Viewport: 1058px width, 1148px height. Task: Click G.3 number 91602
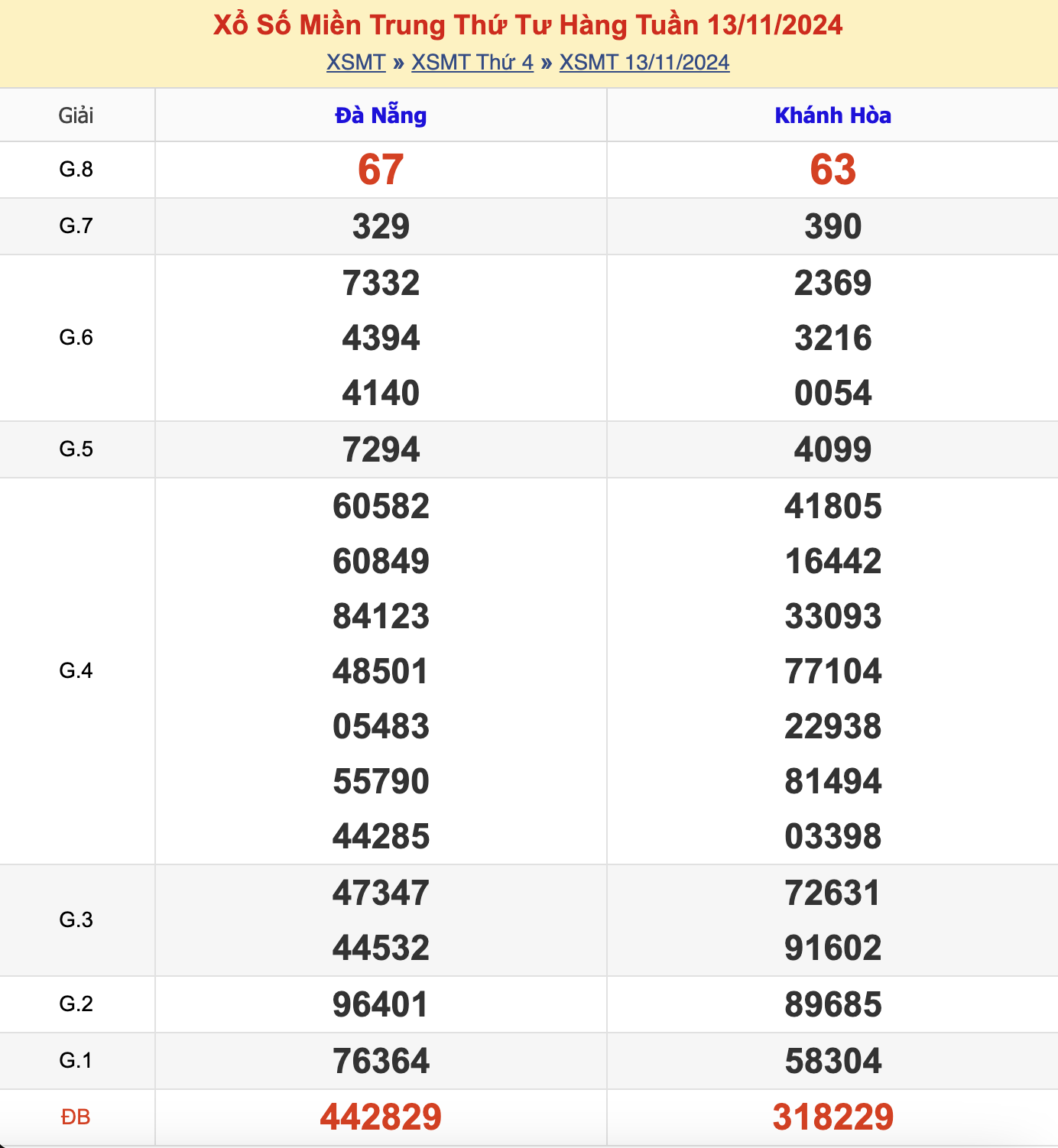pyautogui.click(x=833, y=948)
